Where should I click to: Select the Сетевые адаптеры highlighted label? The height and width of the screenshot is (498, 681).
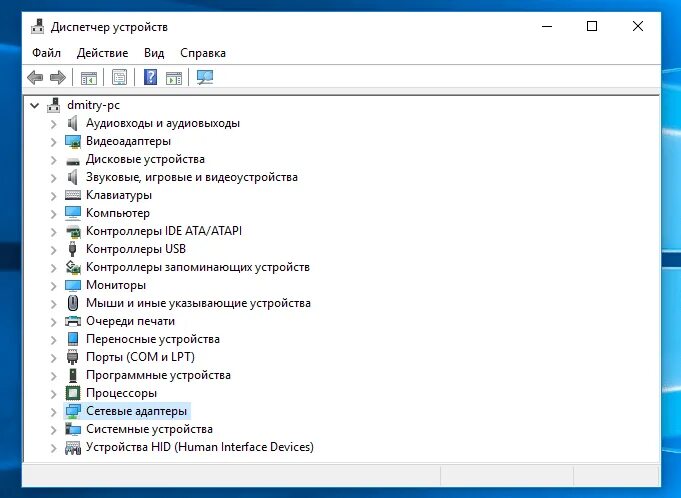[136, 411]
